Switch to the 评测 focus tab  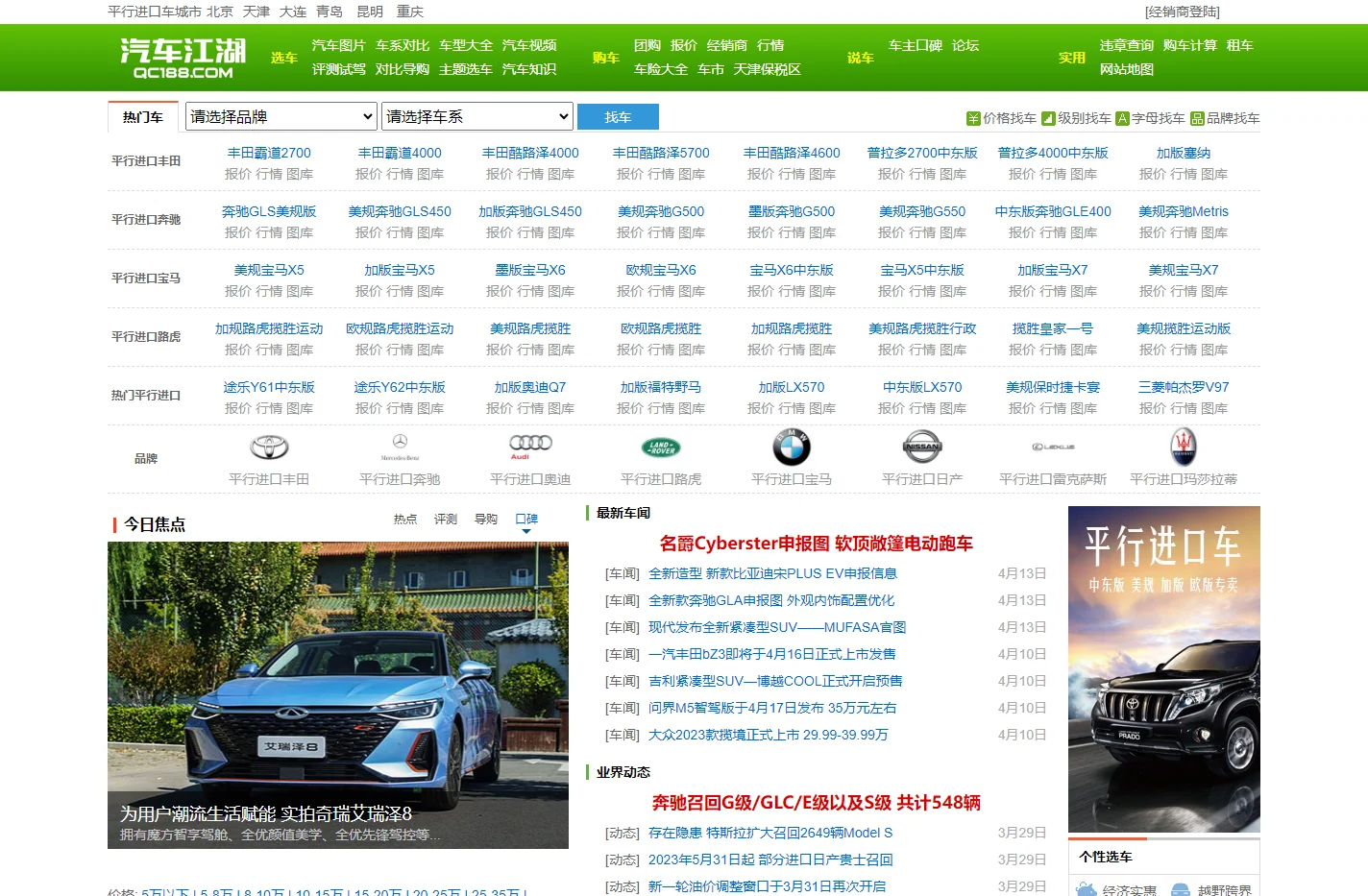pyautogui.click(x=446, y=519)
